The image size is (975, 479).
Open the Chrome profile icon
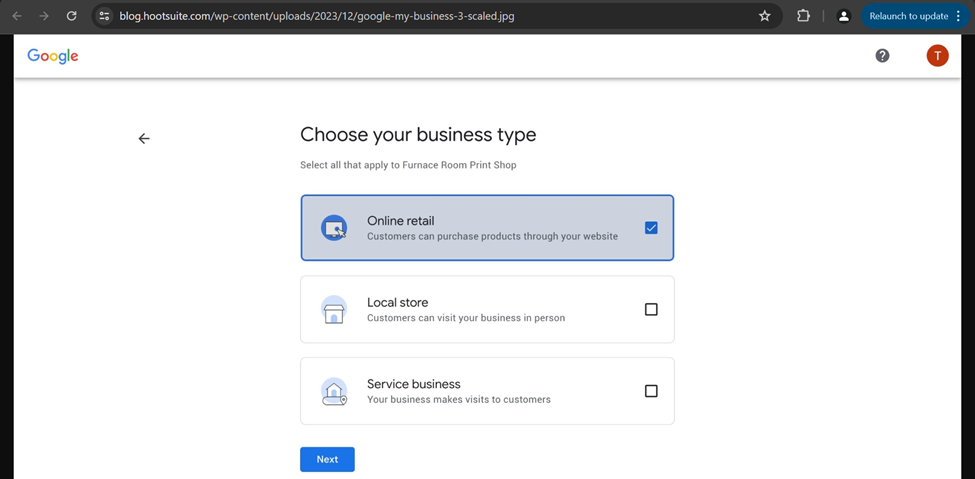844,16
